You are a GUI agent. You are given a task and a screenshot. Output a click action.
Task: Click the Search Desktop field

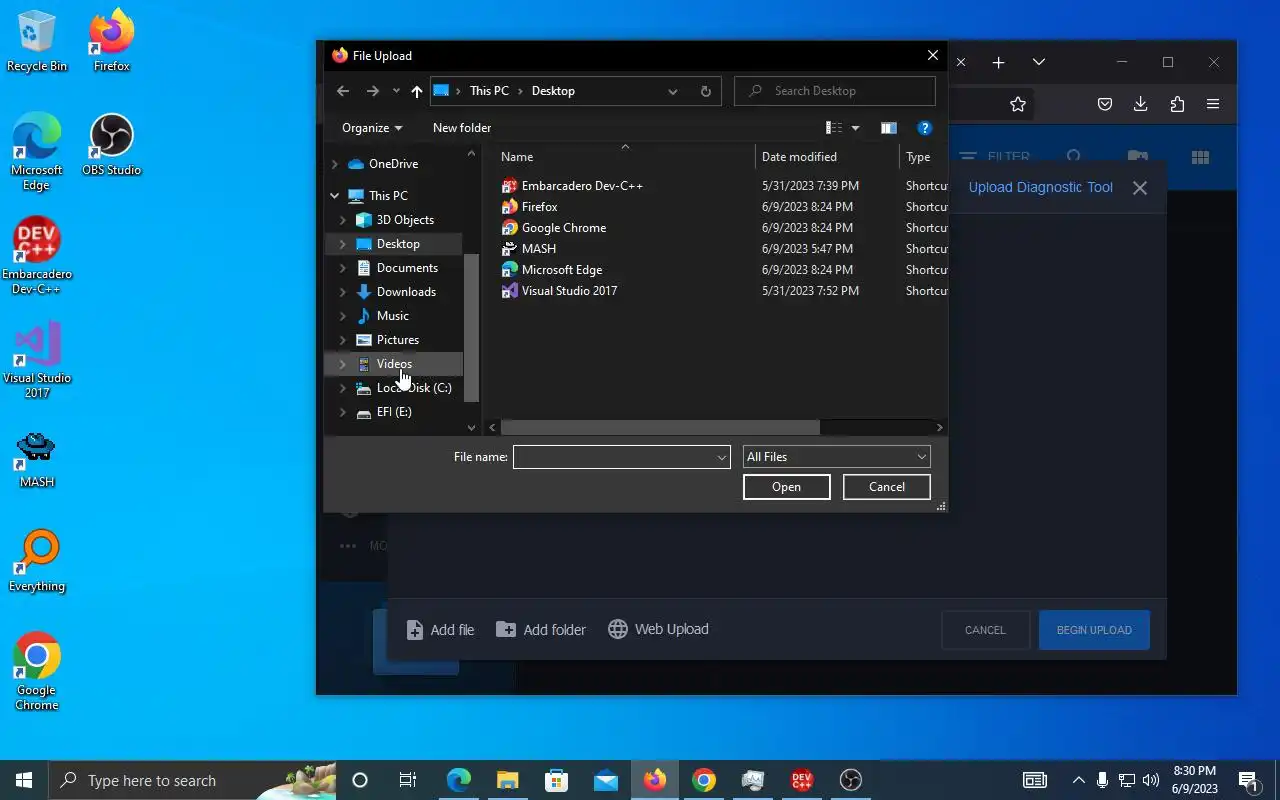[x=835, y=91]
